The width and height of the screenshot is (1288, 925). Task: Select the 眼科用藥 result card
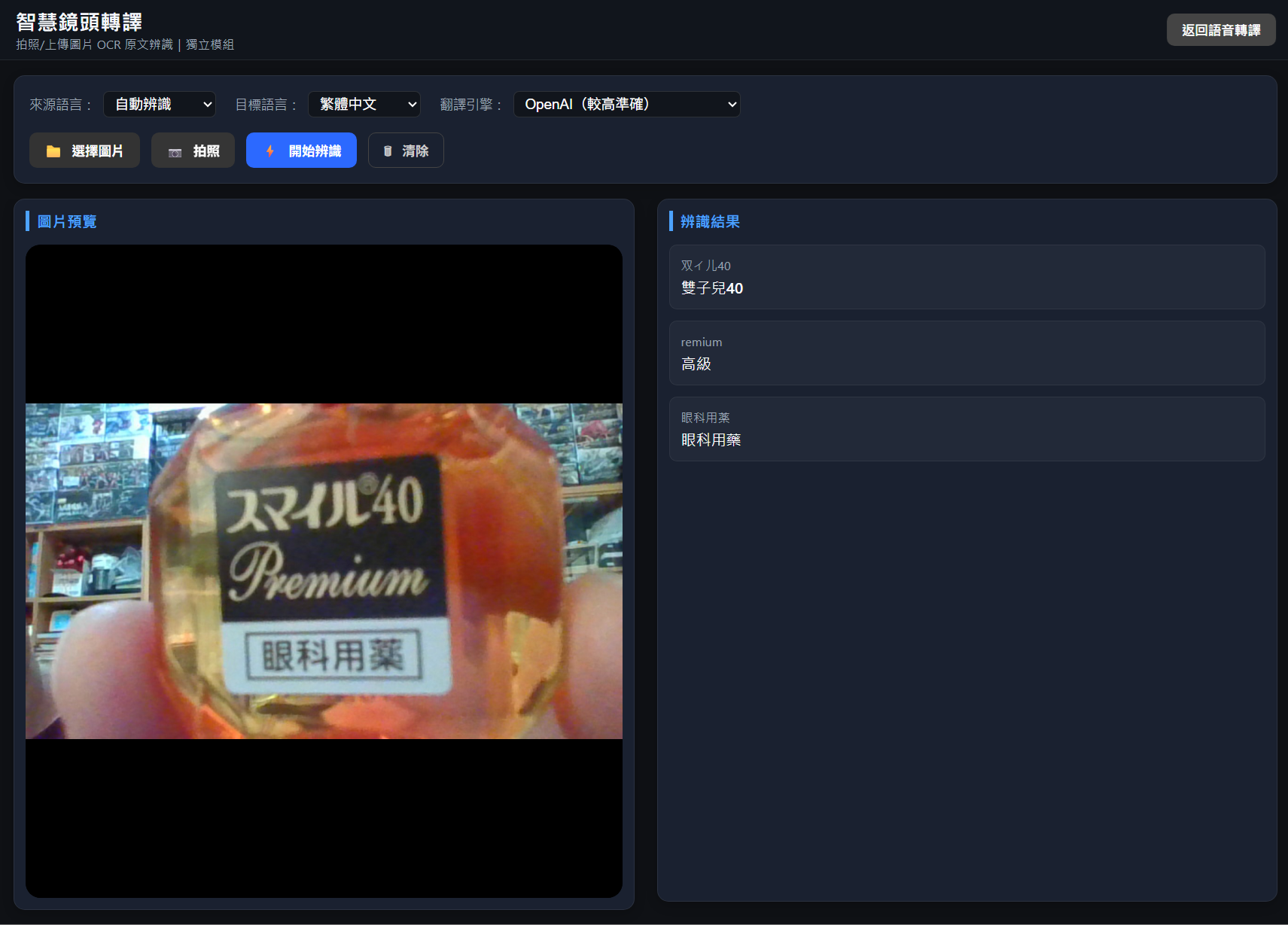(x=967, y=429)
